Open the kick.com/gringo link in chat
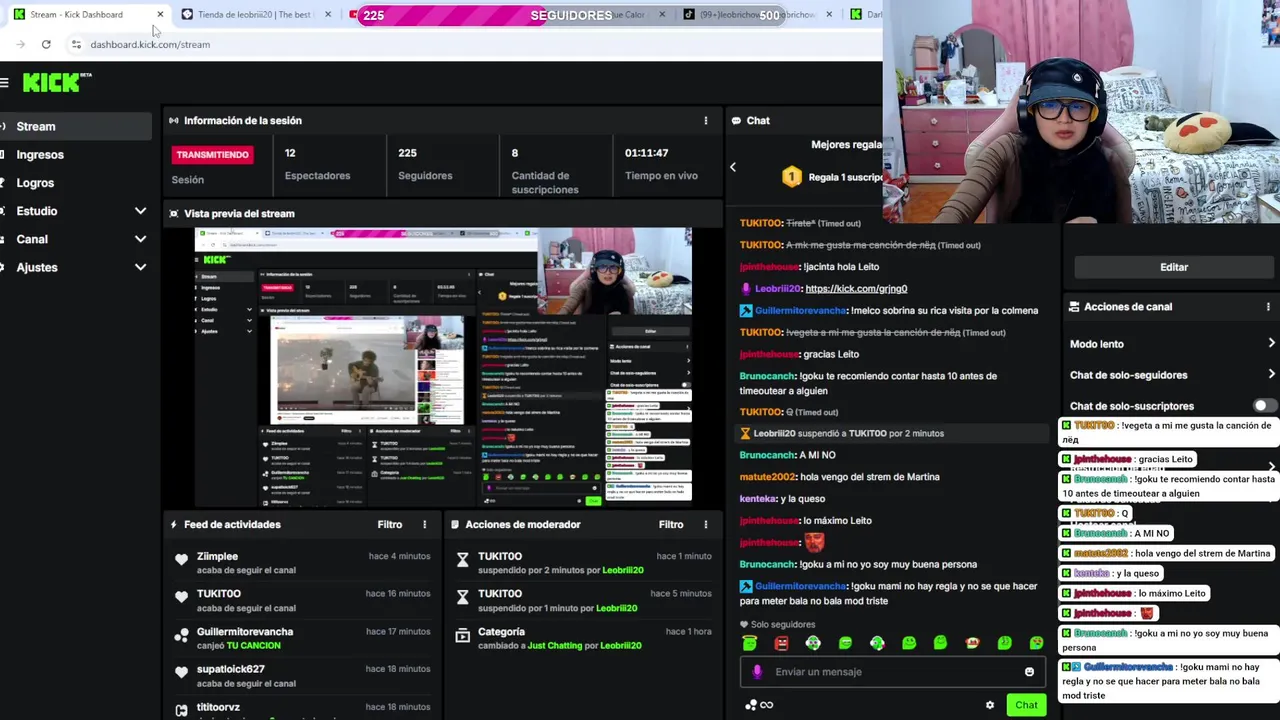 (x=856, y=289)
